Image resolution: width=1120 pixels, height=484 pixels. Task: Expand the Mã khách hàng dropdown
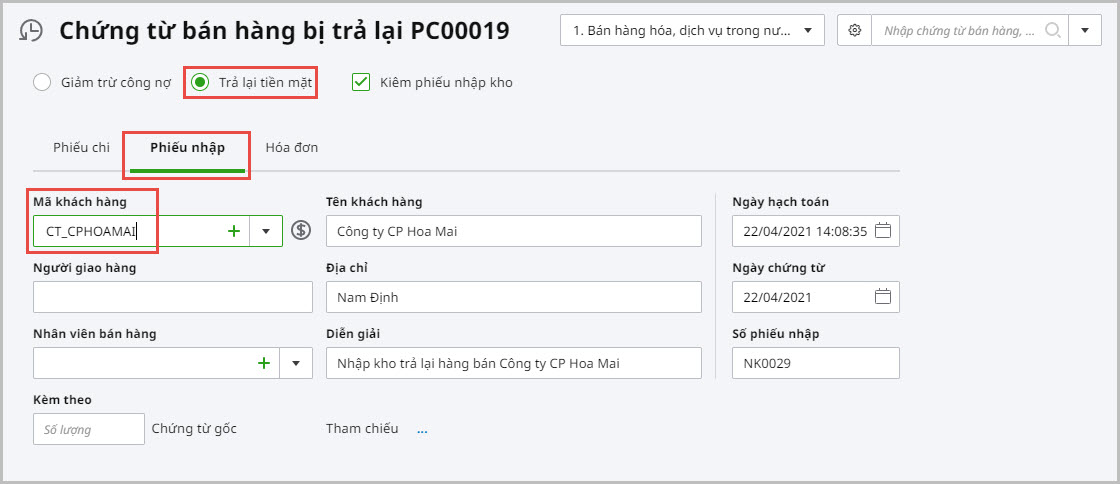266,231
